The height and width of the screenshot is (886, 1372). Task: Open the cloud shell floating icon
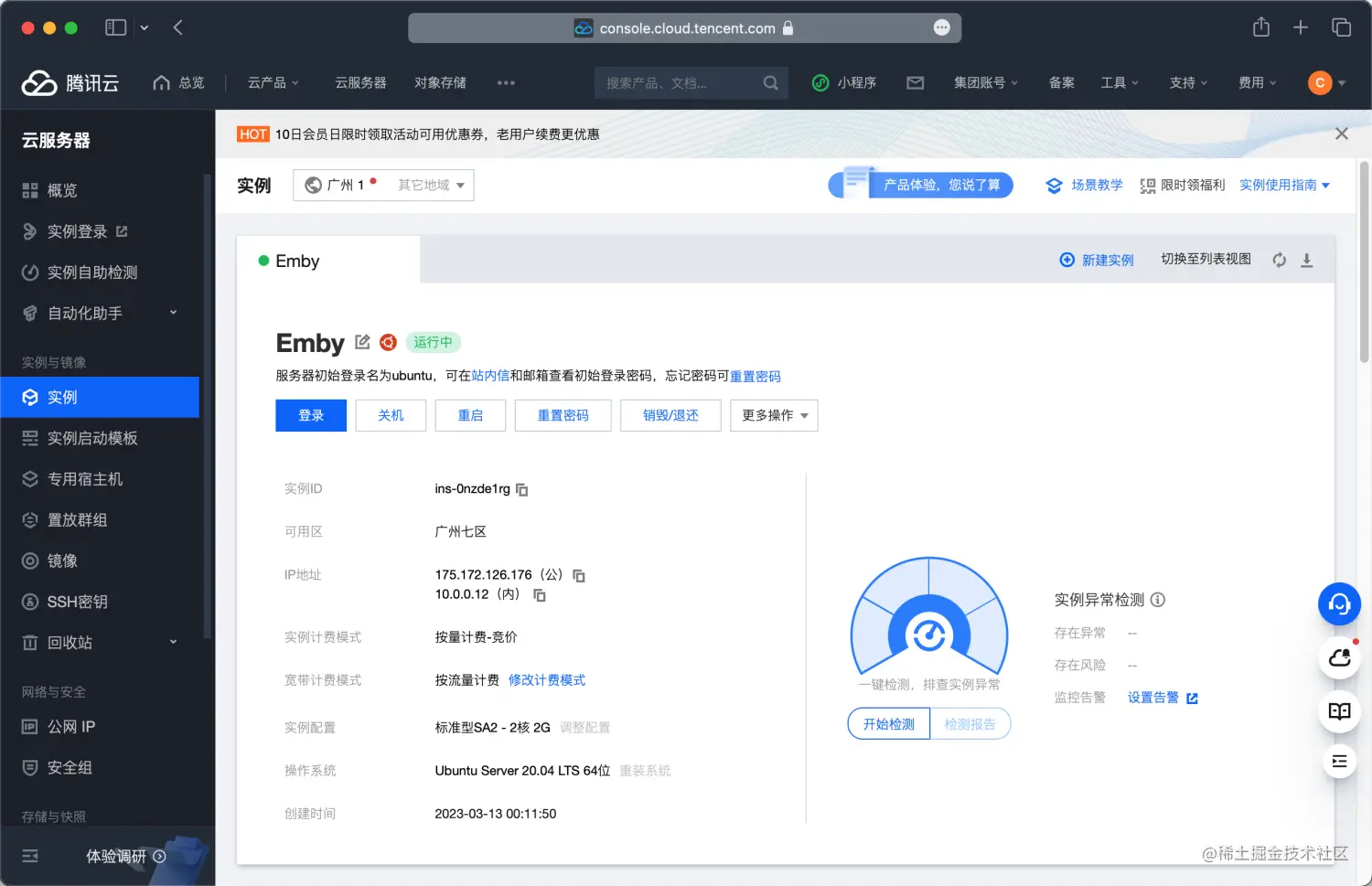pyautogui.click(x=1339, y=657)
